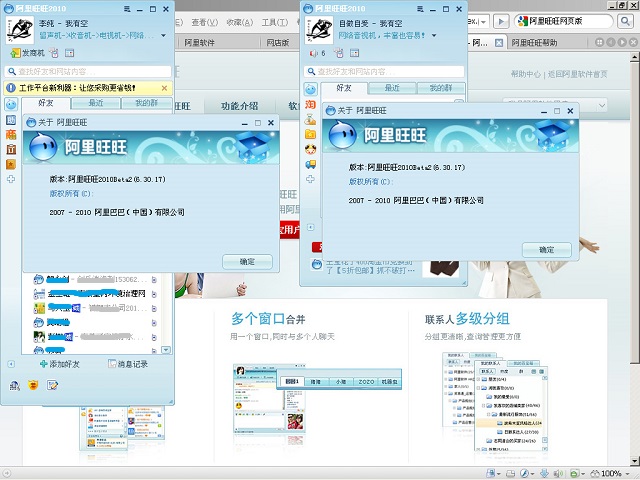
Task: Click the 发商机 icon in left window
Action: click(x=27, y=53)
